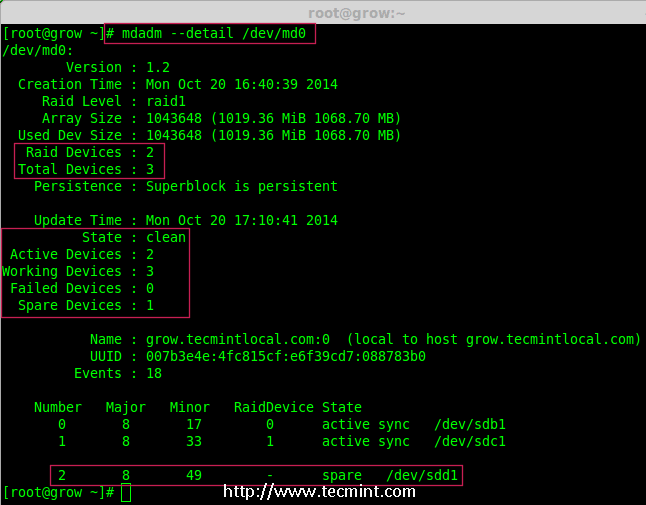The height and width of the screenshot is (505, 646).
Task: Click the Events count line
Action: (118, 373)
